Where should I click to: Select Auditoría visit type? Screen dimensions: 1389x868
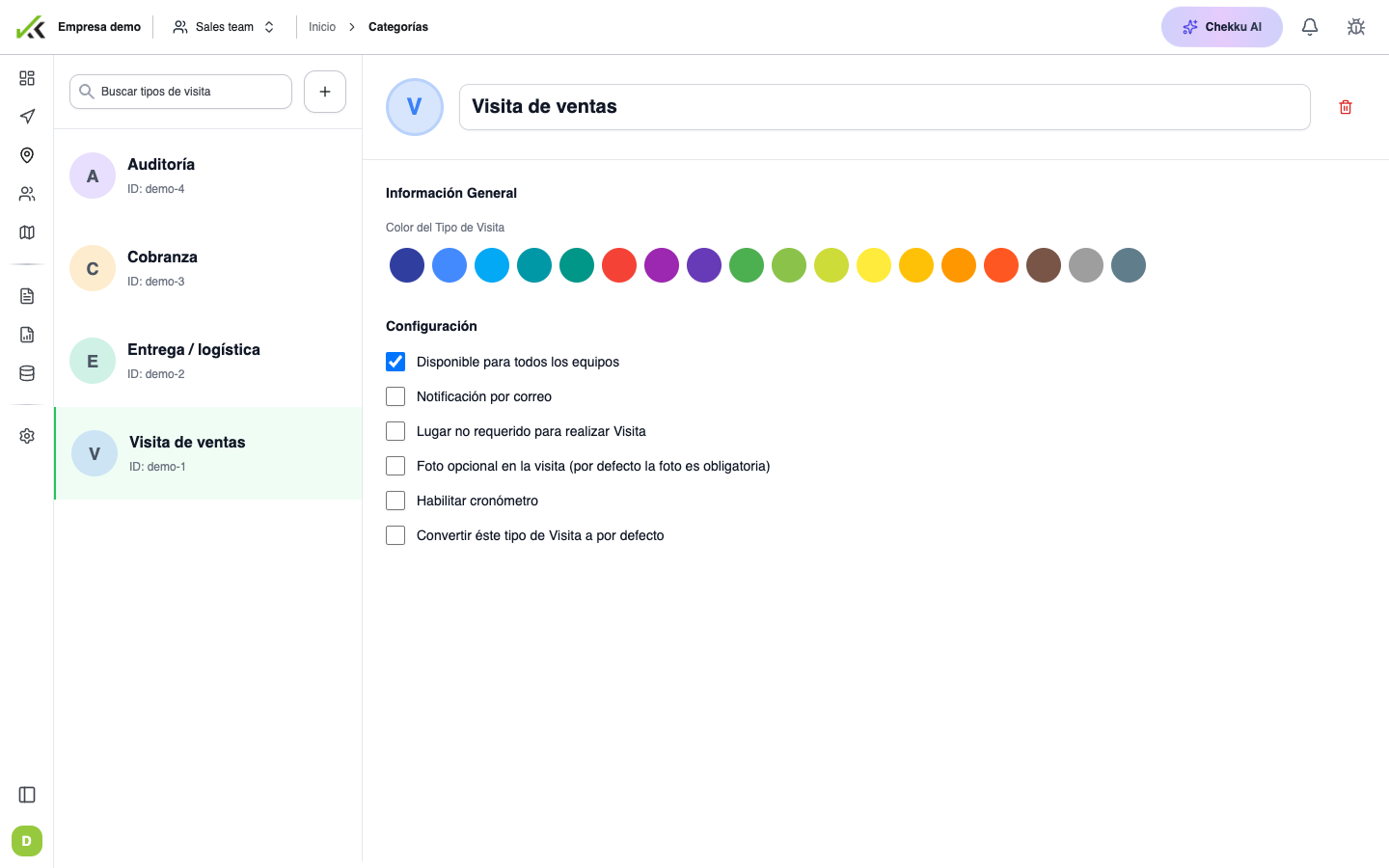[x=208, y=176]
